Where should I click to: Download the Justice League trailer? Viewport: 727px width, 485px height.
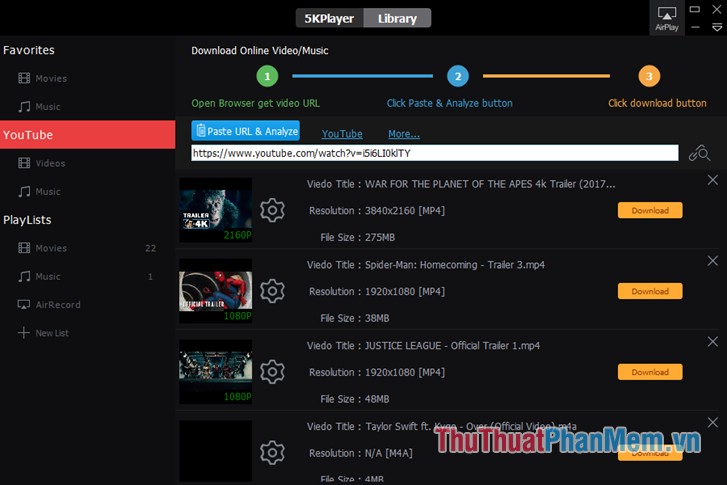pyautogui.click(x=650, y=372)
